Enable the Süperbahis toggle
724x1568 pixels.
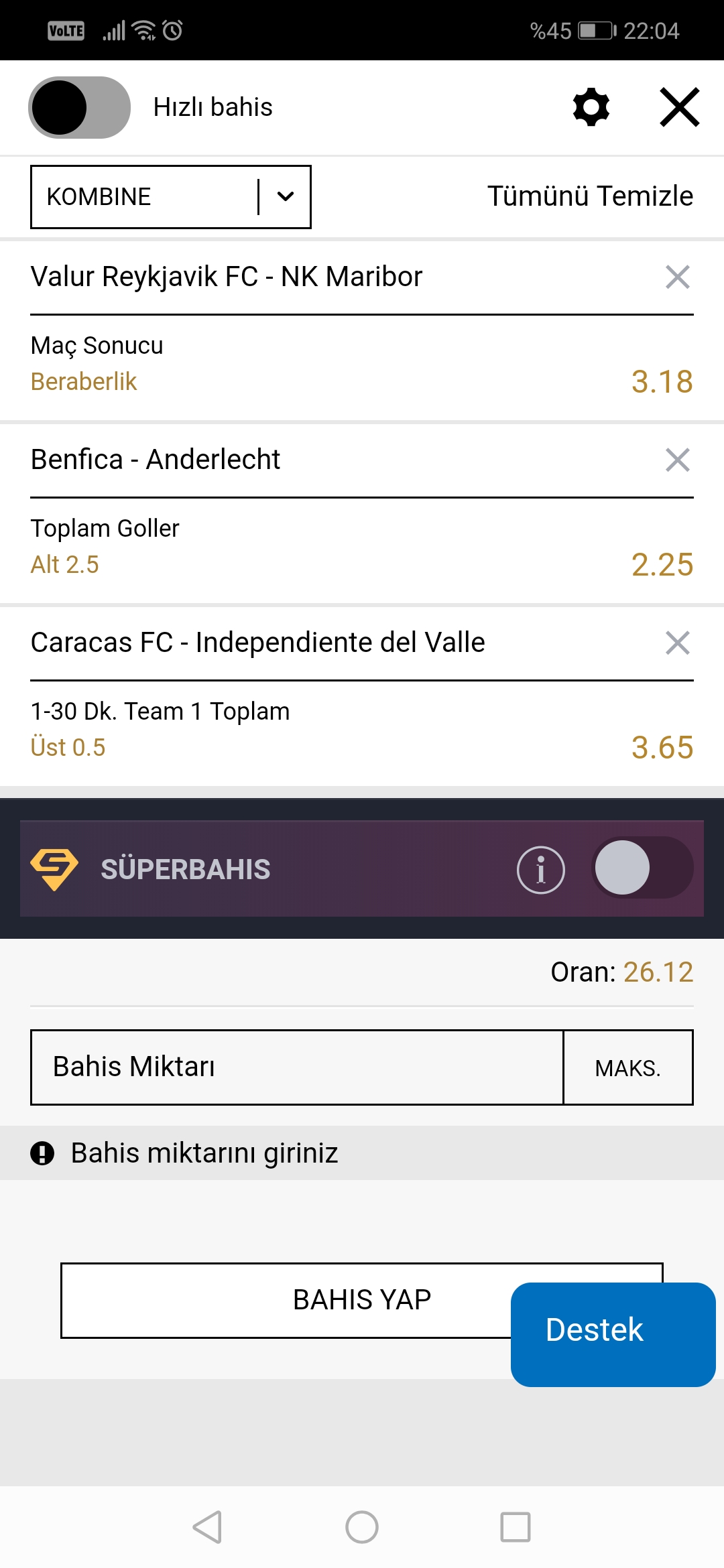coord(642,868)
